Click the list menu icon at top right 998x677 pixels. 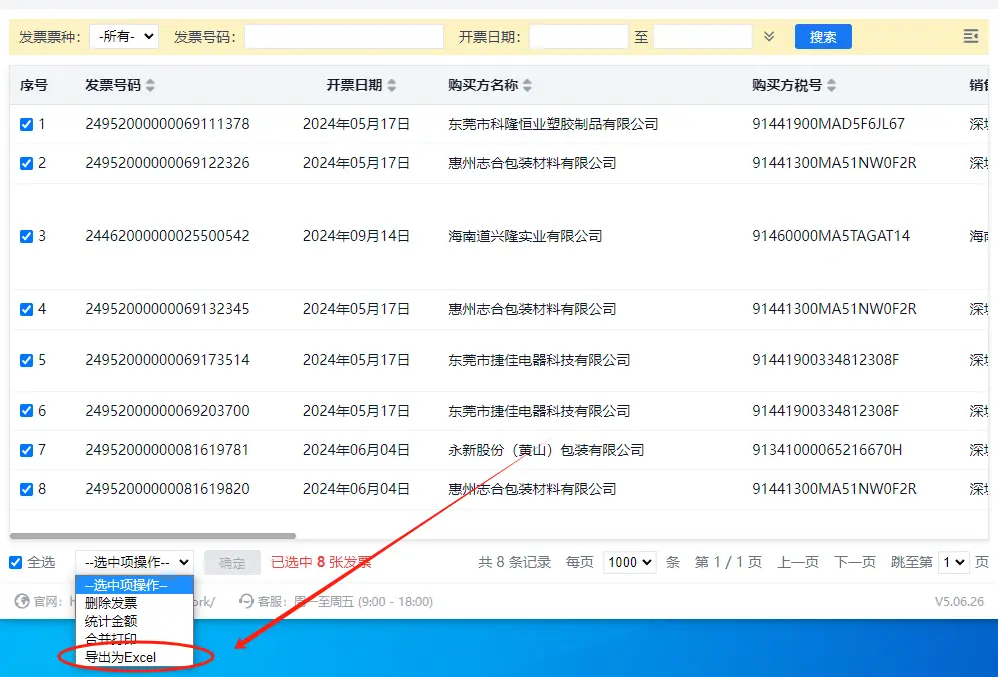(971, 36)
